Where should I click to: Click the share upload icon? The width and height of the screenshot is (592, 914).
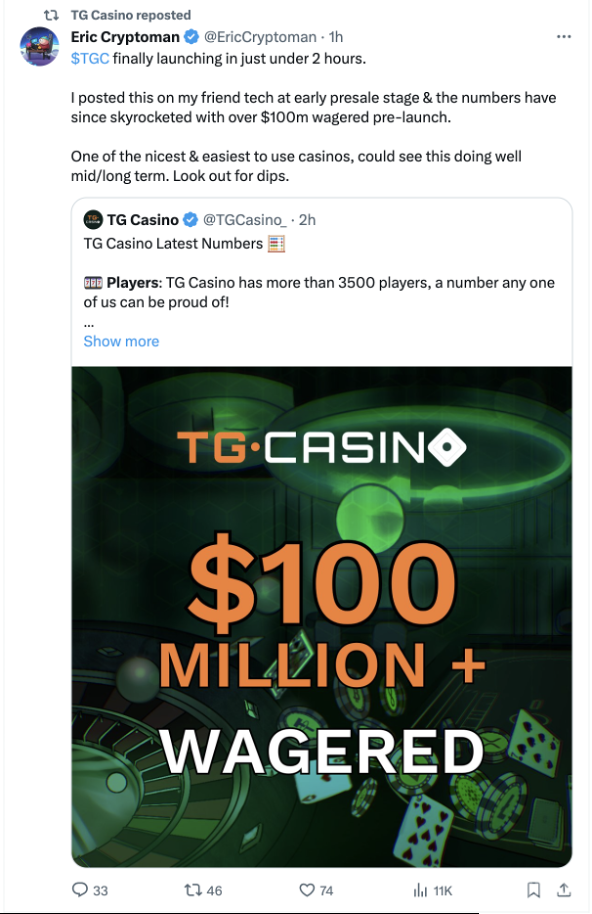click(563, 890)
